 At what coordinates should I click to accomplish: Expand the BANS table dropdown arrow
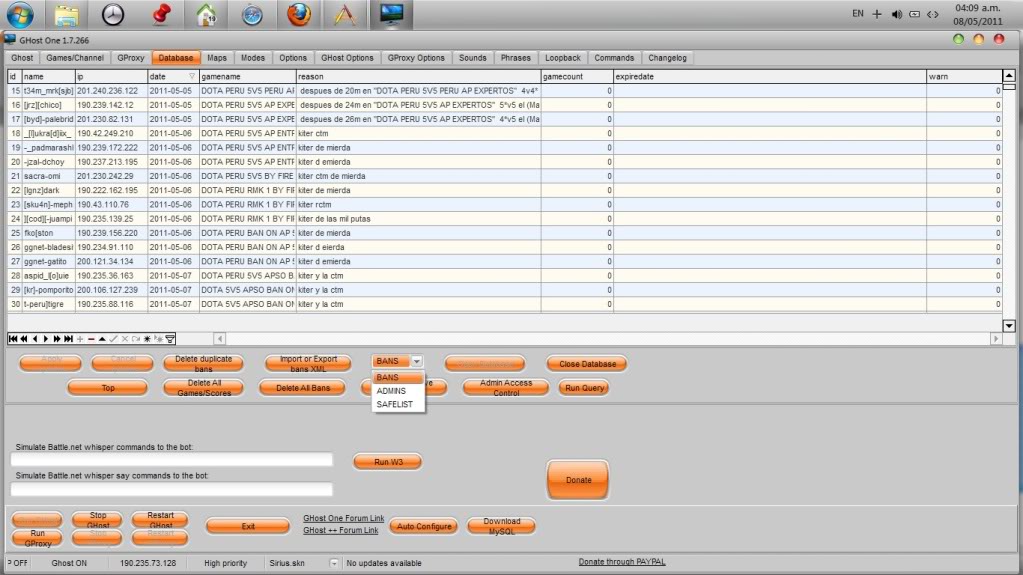tap(416, 361)
